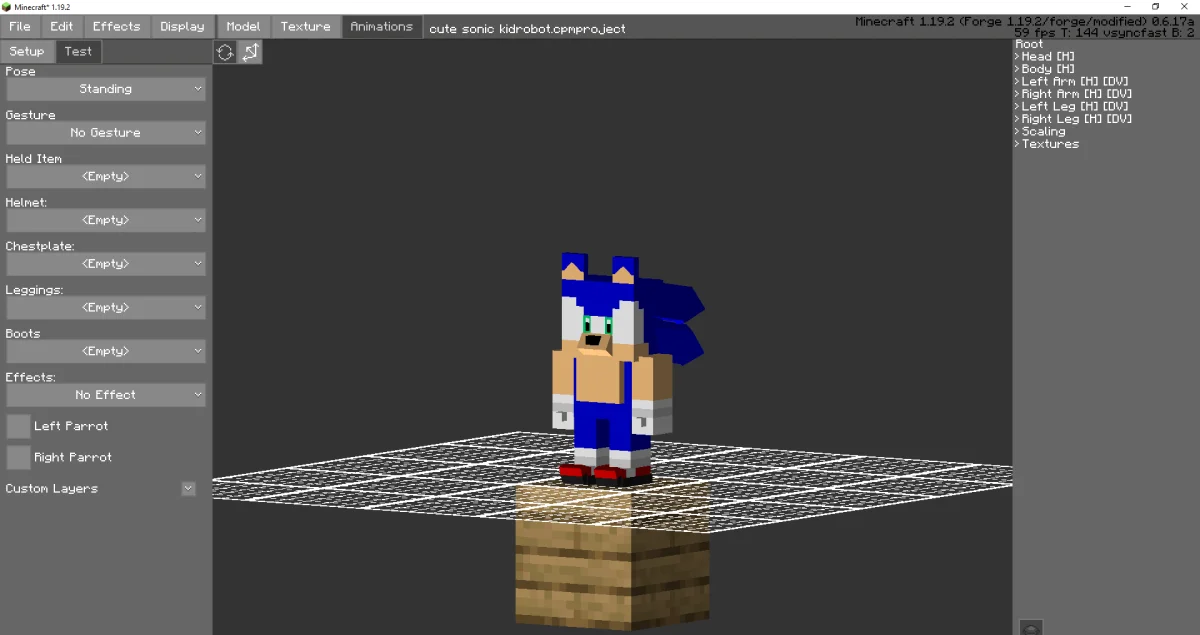Image resolution: width=1200 pixels, height=635 pixels.
Task: Click the Chestplate label text
Action: [x=40, y=246]
